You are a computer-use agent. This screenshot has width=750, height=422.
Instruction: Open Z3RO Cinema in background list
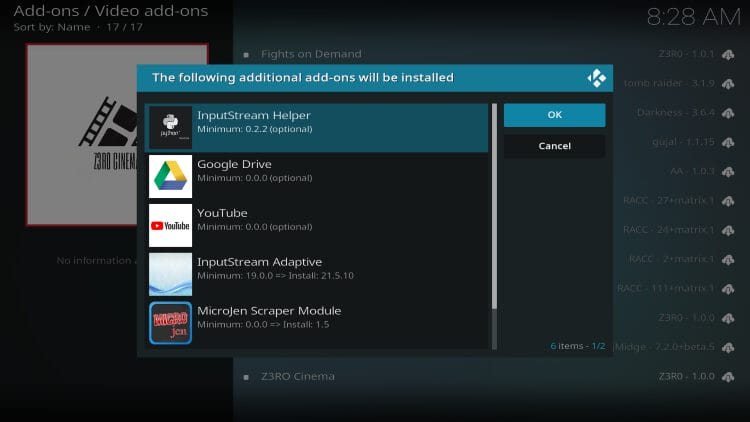point(298,377)
